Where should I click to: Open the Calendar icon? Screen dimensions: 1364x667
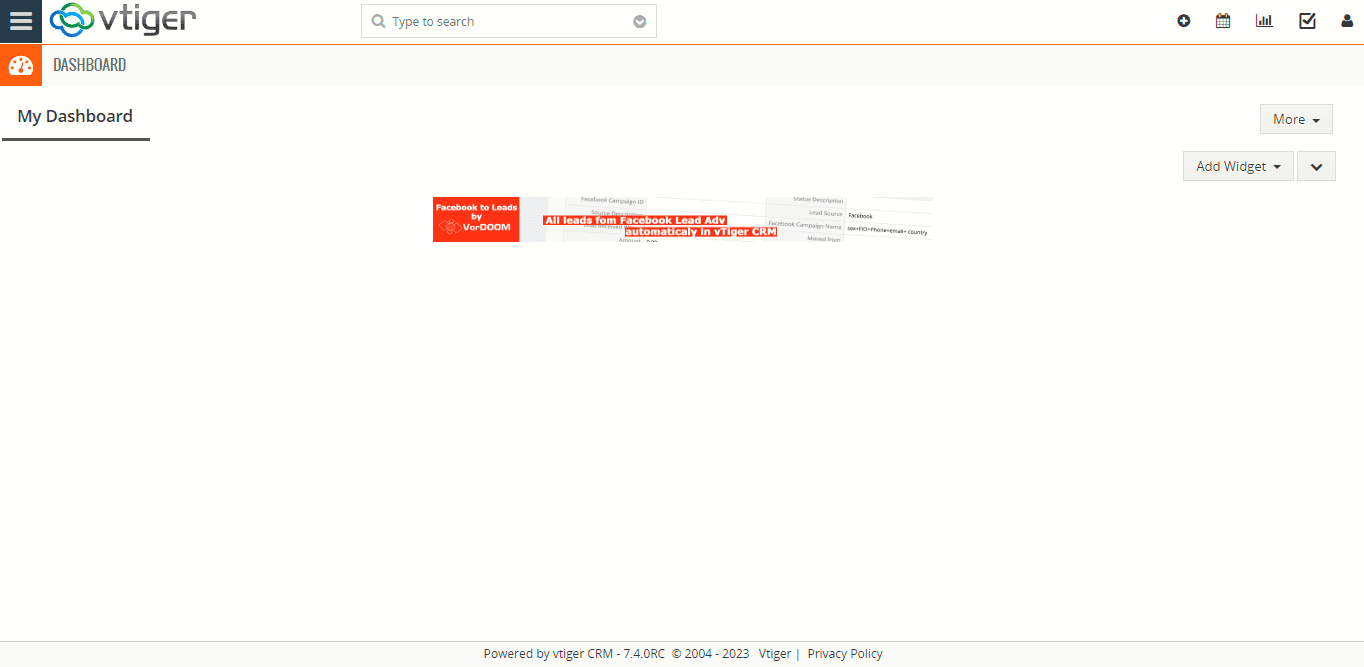pyautogui.click(x=1223, y=21)
